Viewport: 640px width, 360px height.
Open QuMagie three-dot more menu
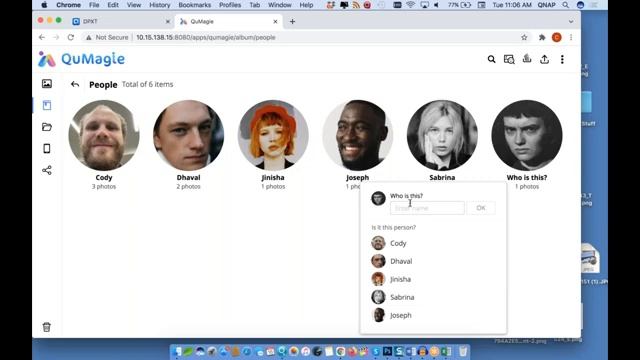pyautogui.click(x=562, y=60)
